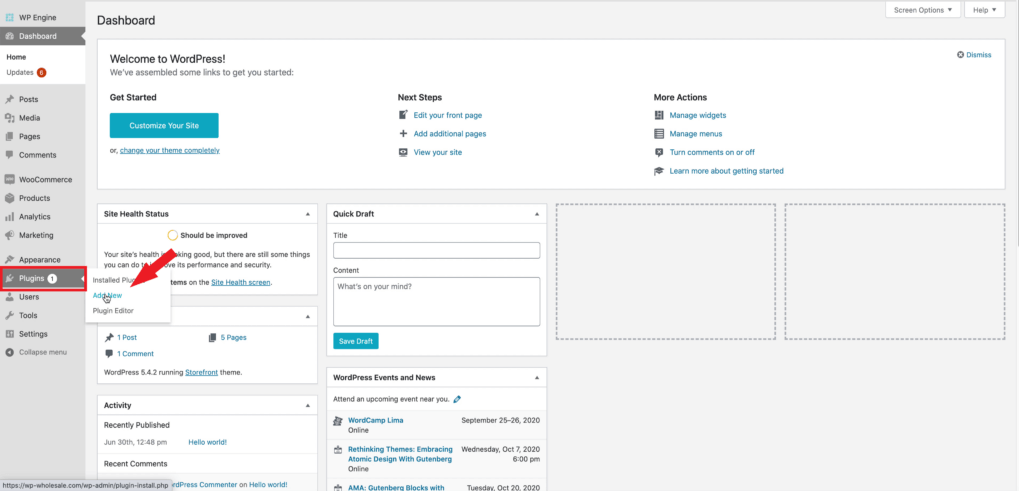Open the Home submenu item
Image resolution: width=1019 pixels, height=491 pixels.
tap(16, 57)
